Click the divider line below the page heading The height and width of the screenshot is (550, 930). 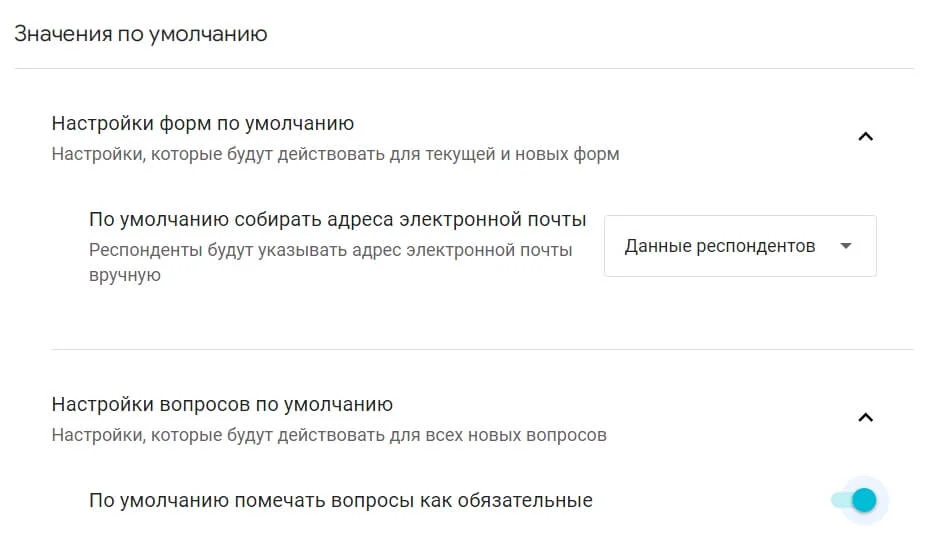464,68
